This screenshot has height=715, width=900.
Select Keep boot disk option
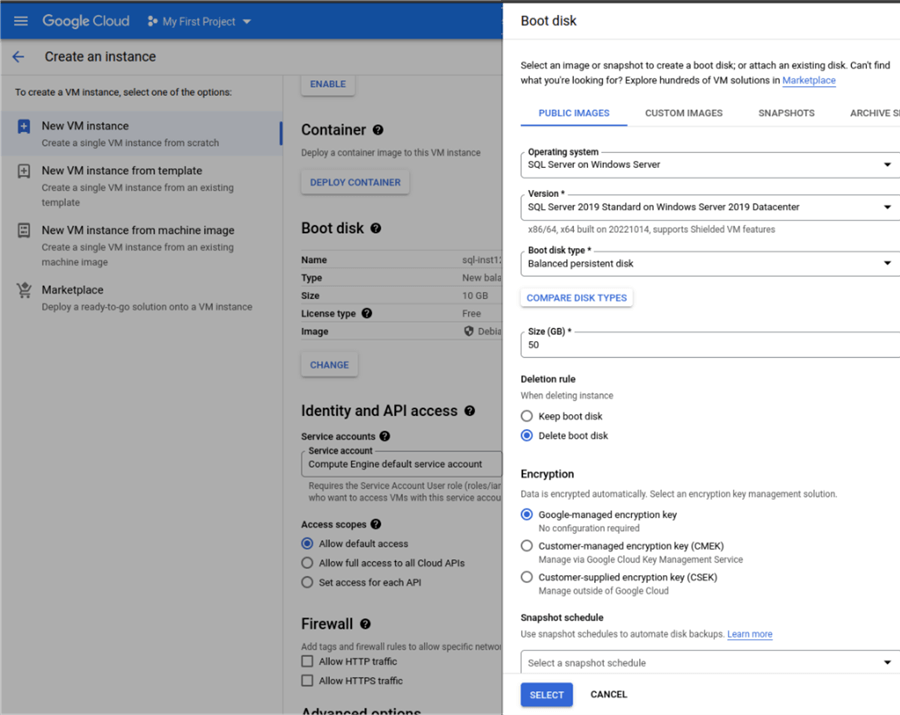(x=527, y=416)
